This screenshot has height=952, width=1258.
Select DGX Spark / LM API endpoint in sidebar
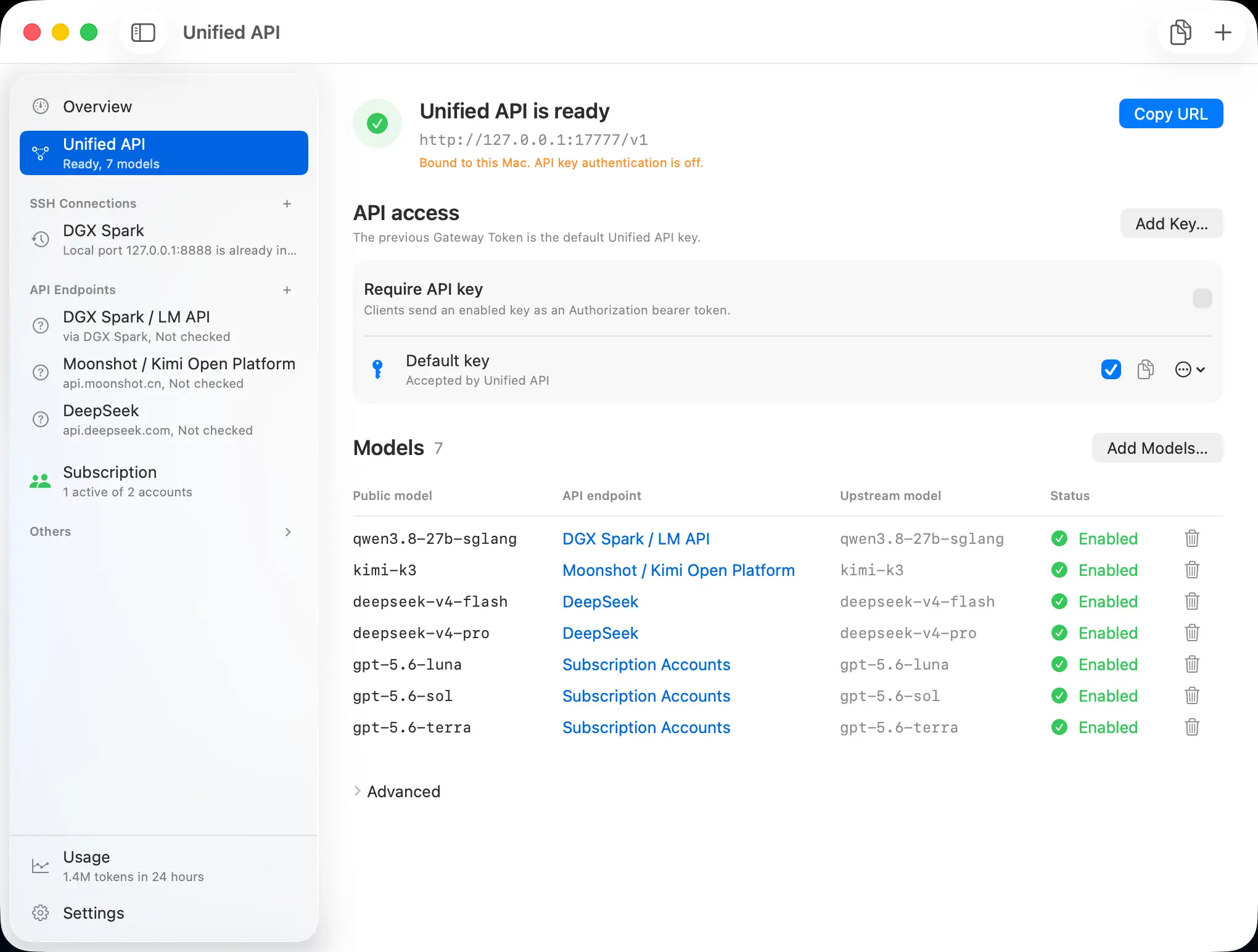click(164, 326)
